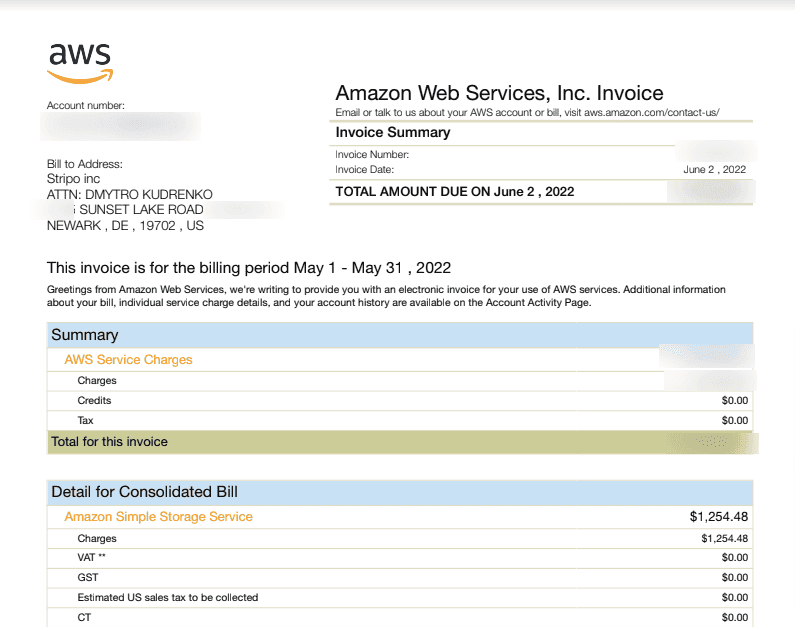Select the VAT ** line item
Image resolution: width=795 pixels, height=627 pixels.
click(91, 557)
